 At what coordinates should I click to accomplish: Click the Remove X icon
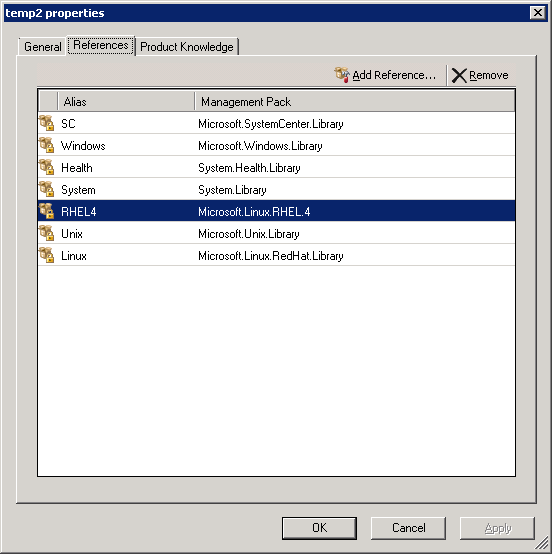pos(459,76)
